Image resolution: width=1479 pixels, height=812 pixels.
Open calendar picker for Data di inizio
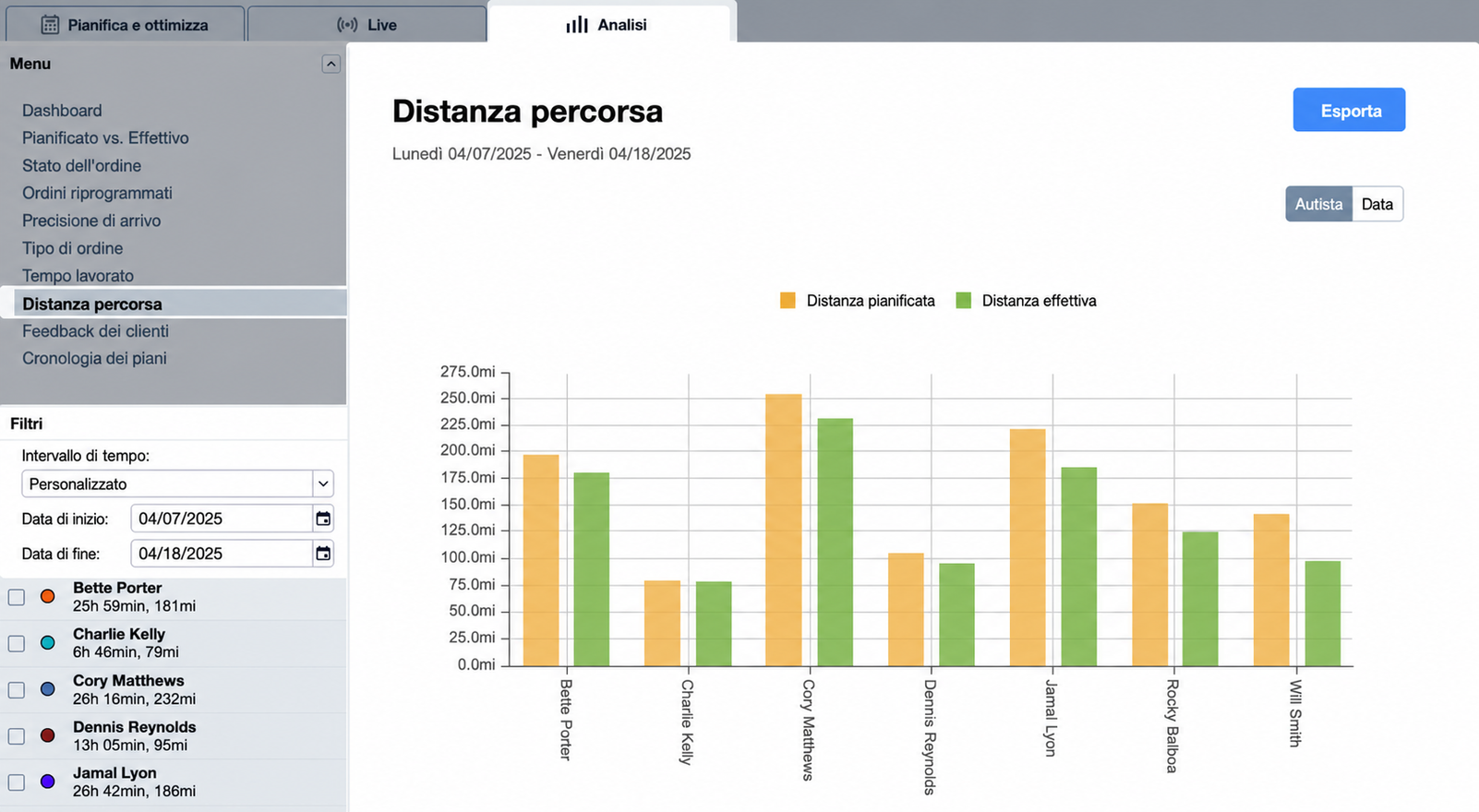(x=323, y=519)
